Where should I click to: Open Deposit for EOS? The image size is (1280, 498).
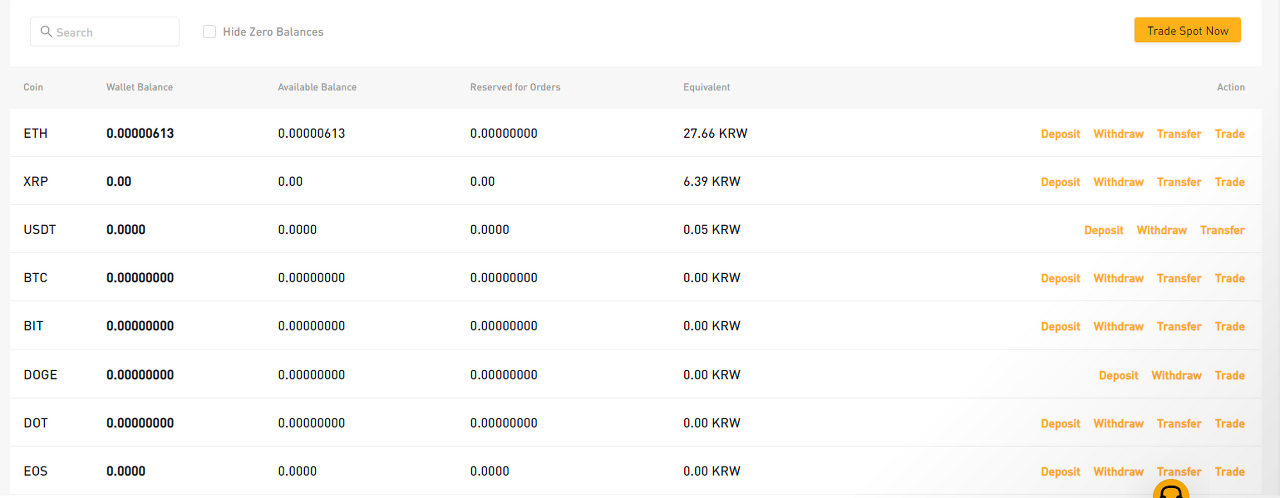coord(1060,471)
